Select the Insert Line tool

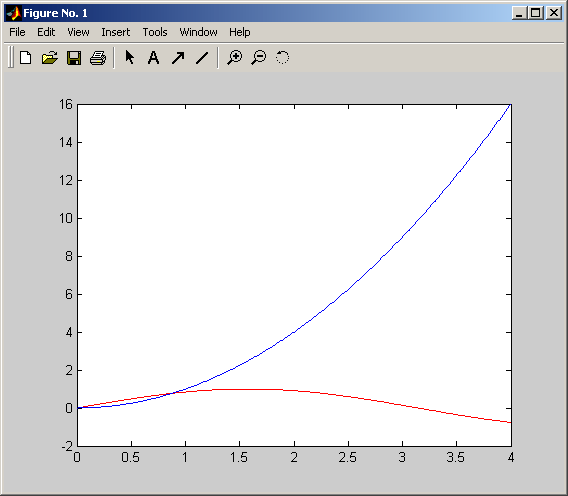(x=202, y=58)
